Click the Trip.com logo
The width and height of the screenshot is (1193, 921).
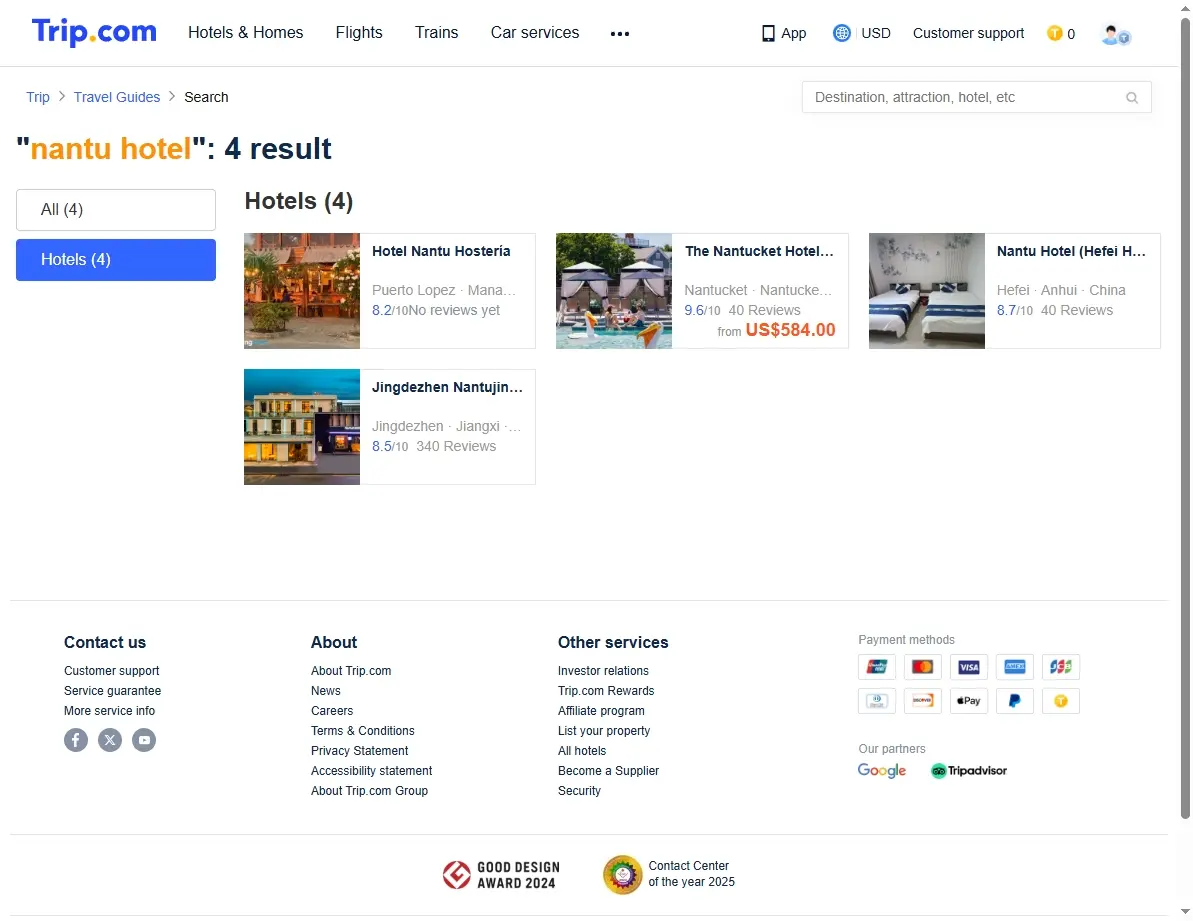point(94,33)
